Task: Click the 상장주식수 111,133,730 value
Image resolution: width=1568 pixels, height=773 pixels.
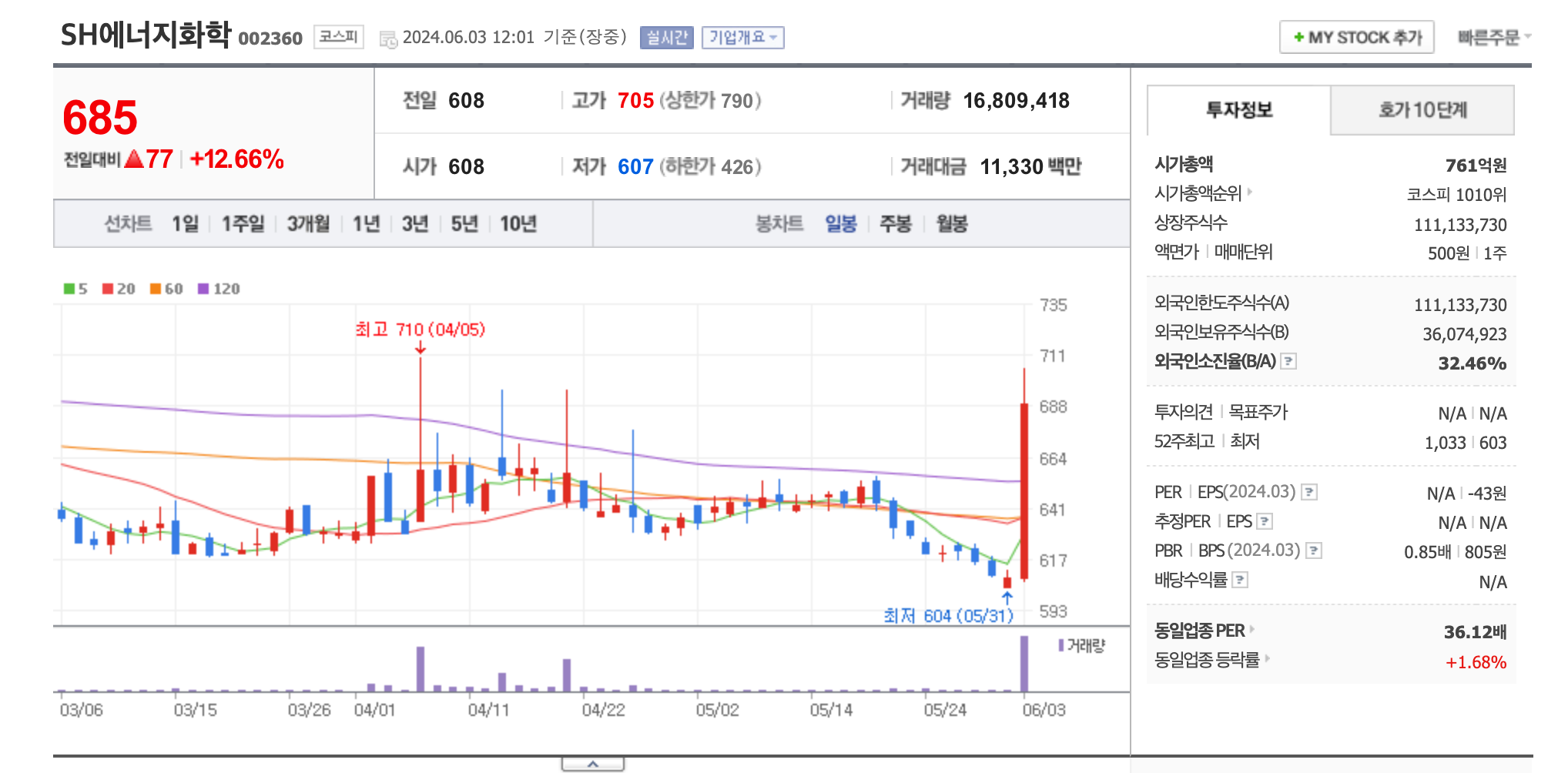Action: click(1460, 225)
